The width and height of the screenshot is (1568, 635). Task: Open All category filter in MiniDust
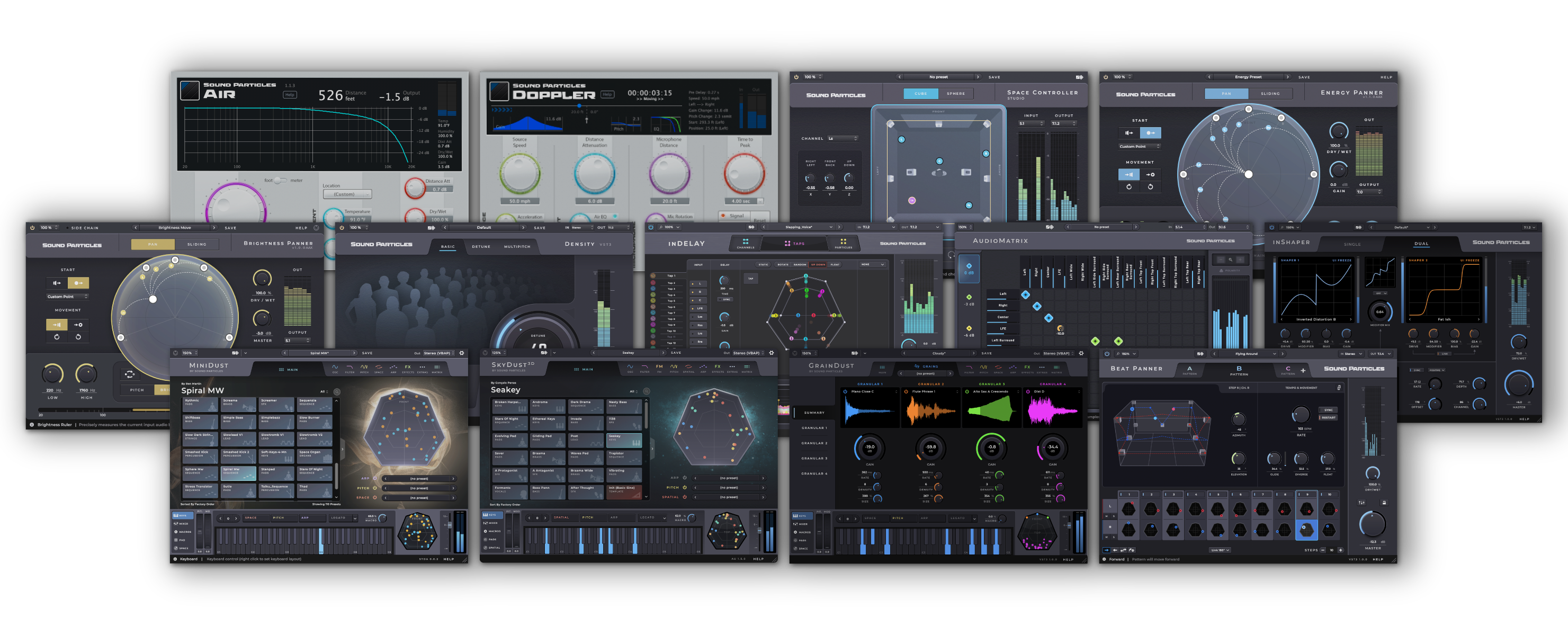[x=325, y=391]
